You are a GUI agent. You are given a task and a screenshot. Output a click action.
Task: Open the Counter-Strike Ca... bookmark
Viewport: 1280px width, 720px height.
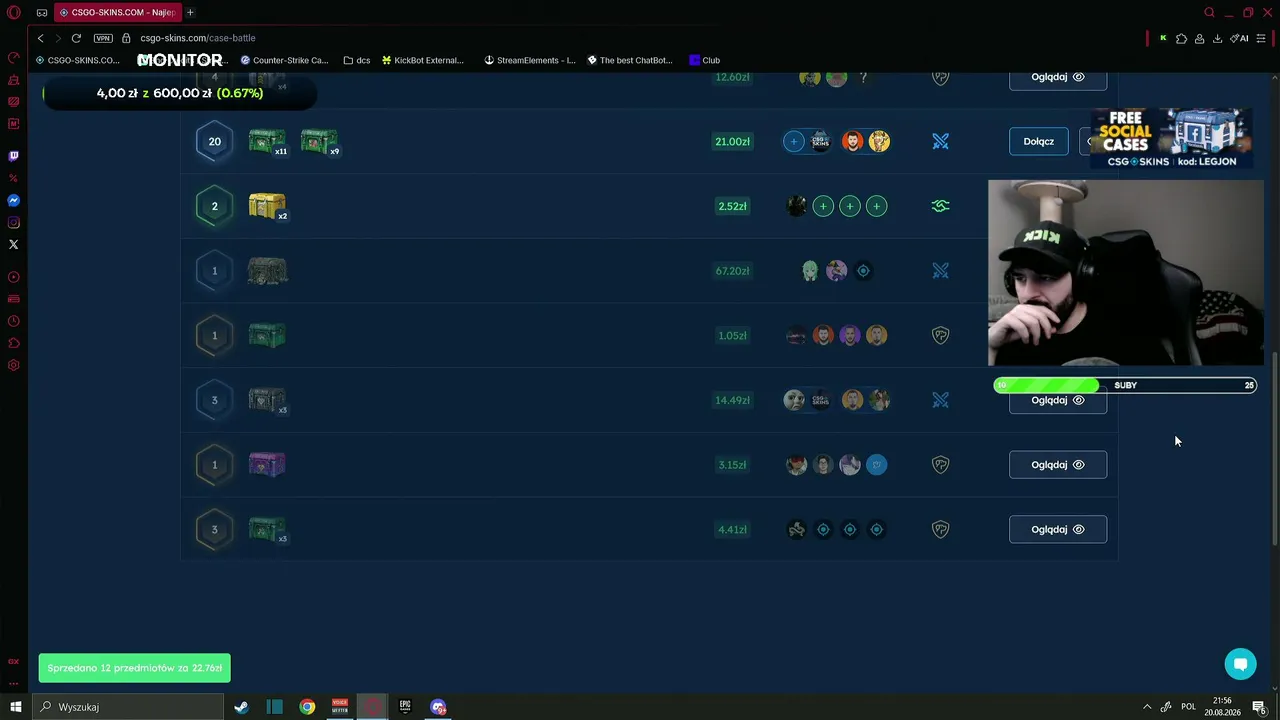coord(284,60)
